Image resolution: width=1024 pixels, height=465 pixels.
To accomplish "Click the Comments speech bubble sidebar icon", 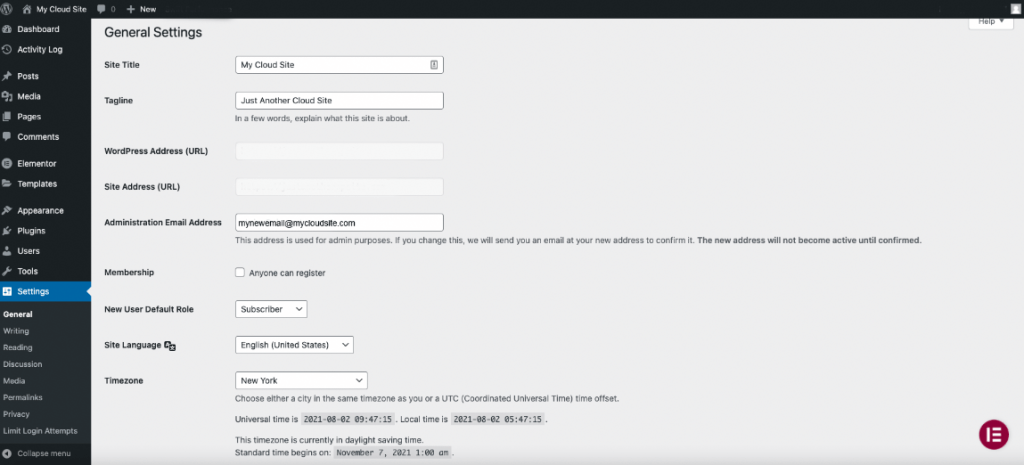I will [x=7, y=137].
